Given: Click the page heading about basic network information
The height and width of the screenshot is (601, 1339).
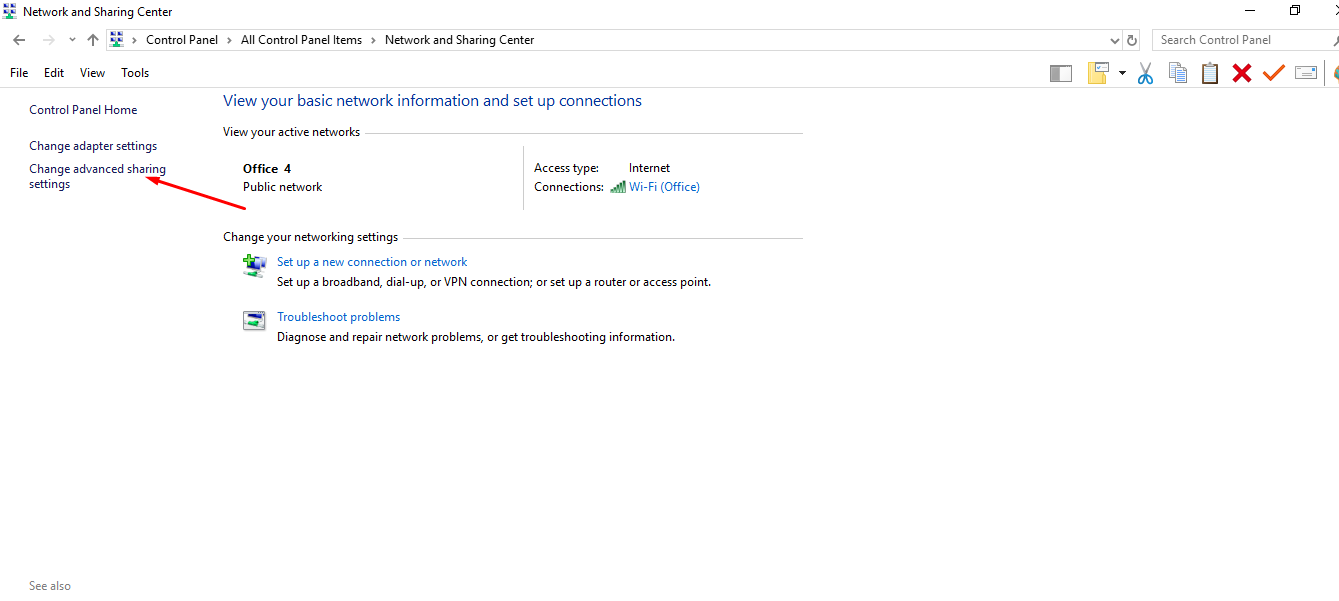Looking at the screenshot, I should tap(432, 101).
